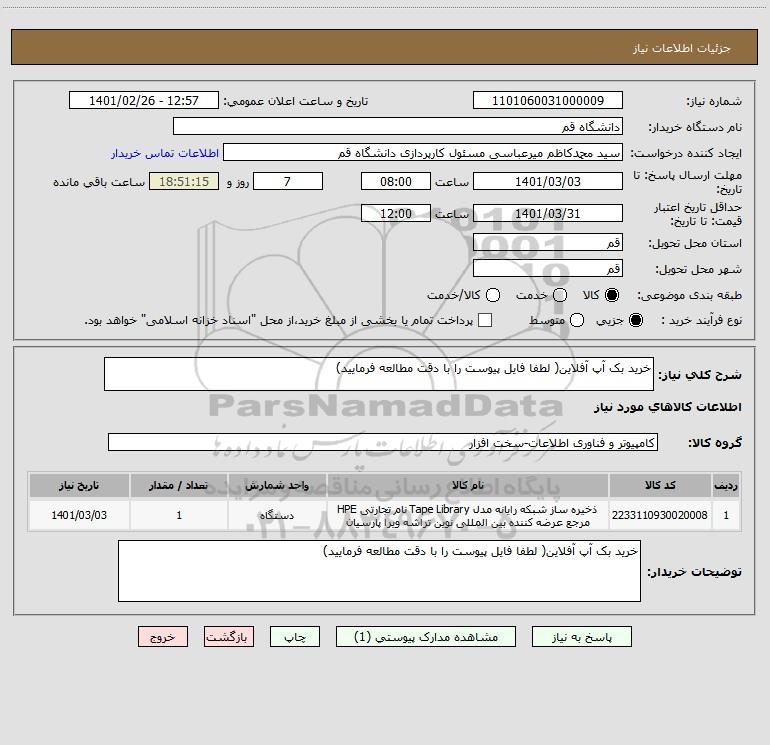Click the days remaining field showing 7
The width and height of the screenshot is (770, 745).
coord(288,182)
